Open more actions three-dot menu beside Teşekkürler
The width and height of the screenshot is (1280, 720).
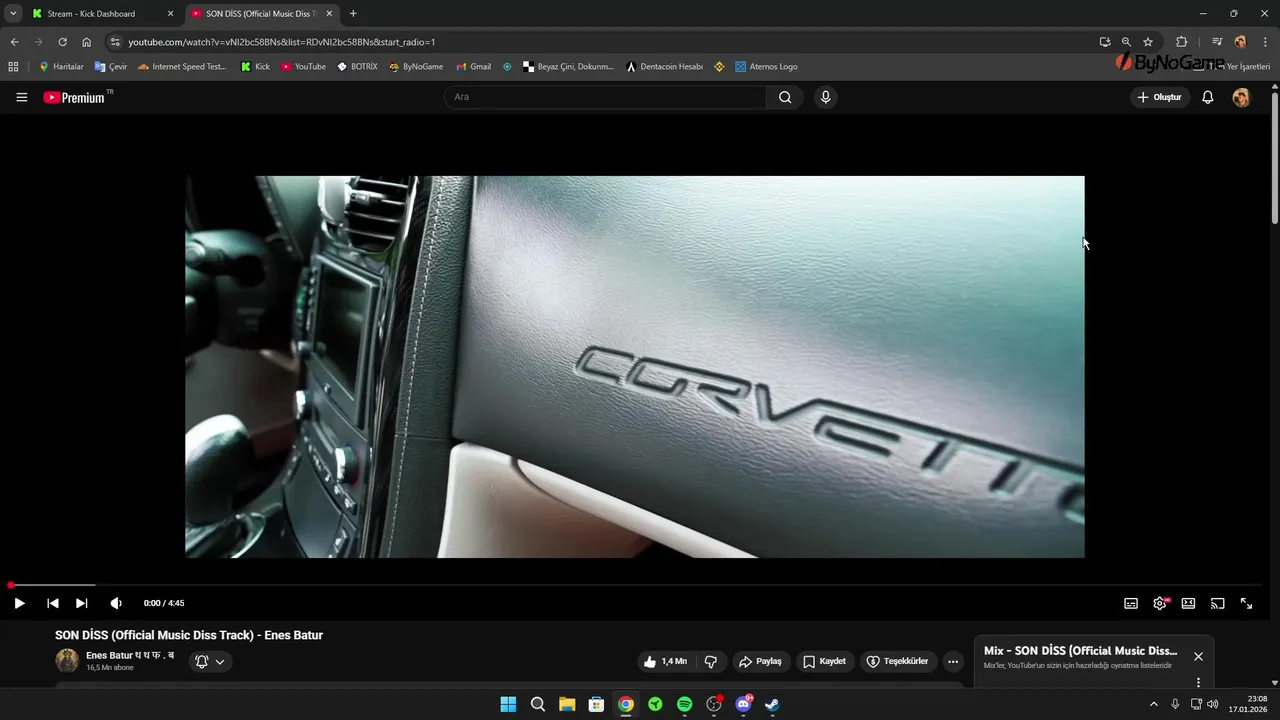953,661
